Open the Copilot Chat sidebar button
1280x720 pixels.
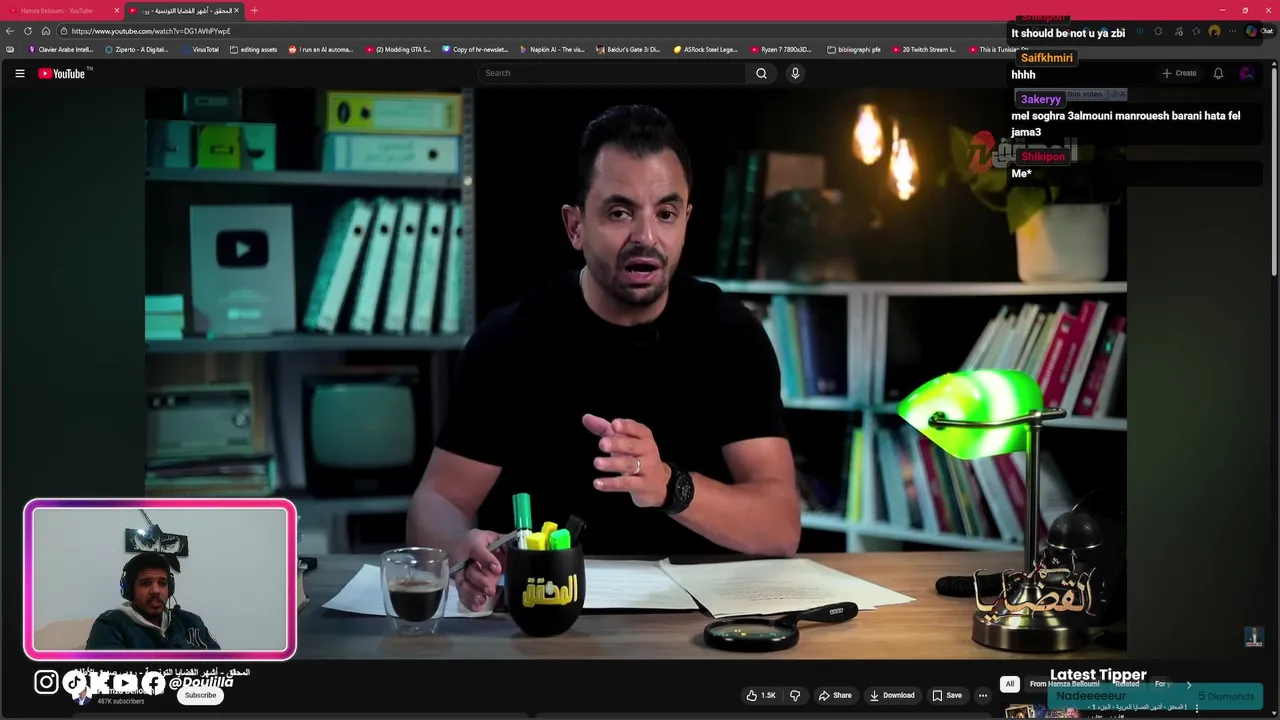pos(1259,31)
